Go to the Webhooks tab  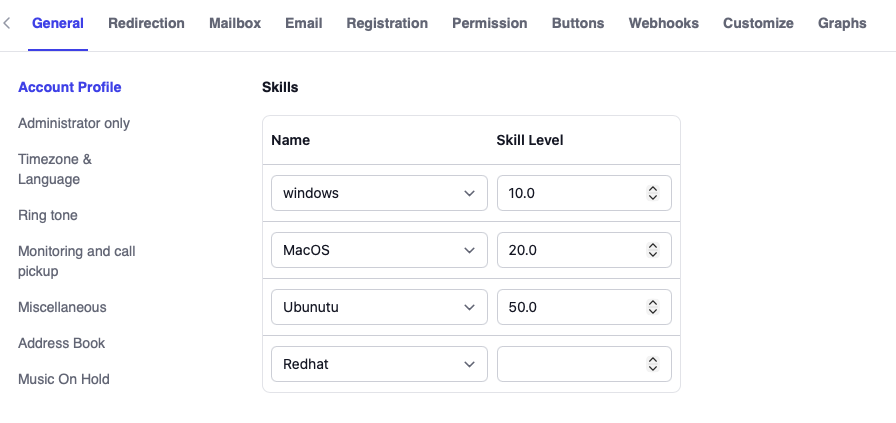coord(664,23)
